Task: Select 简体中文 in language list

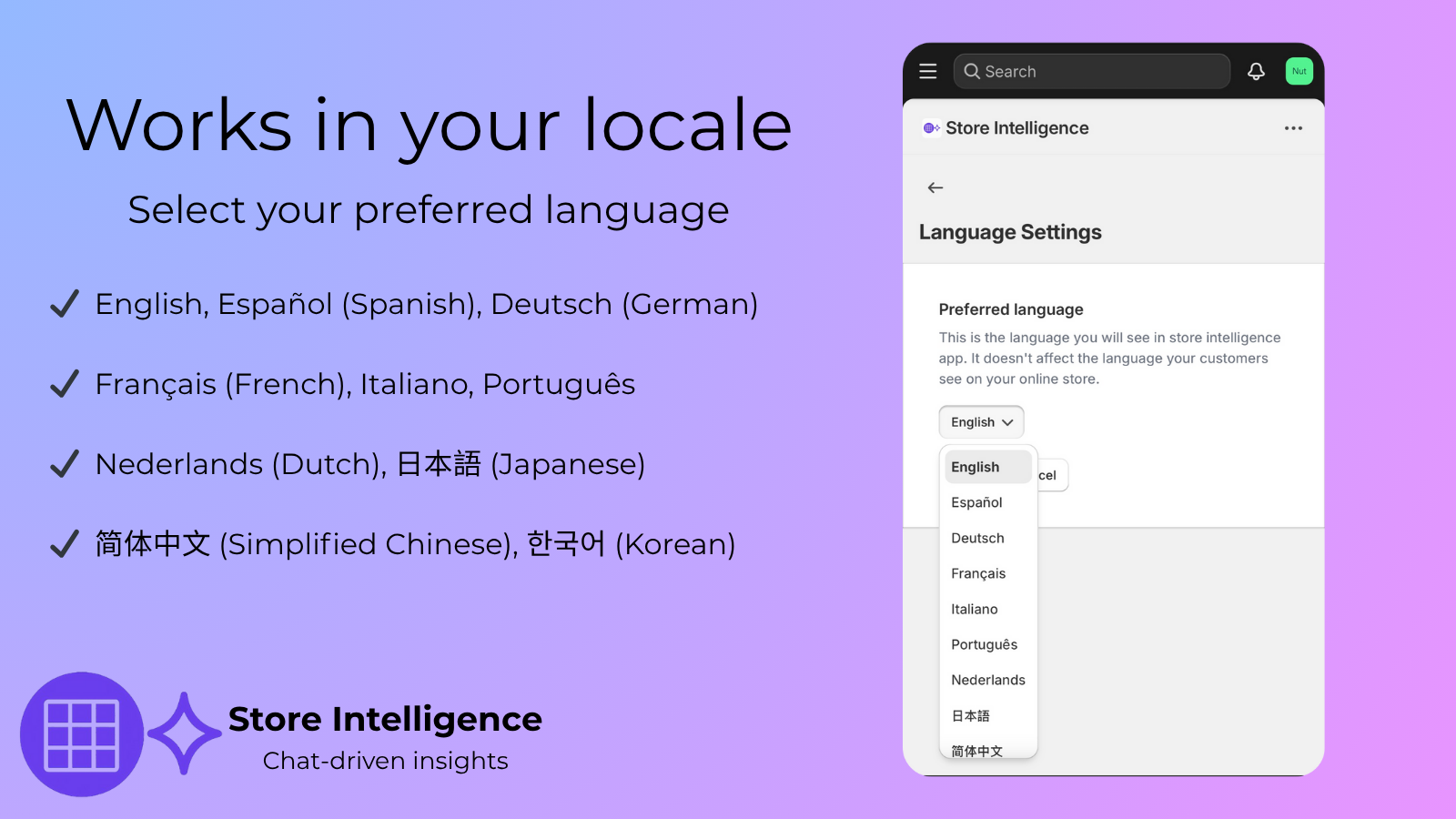Action: (988, 750)
